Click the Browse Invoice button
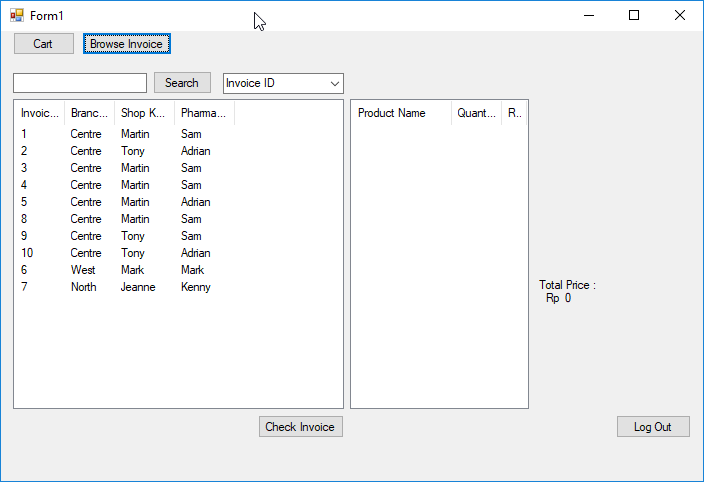Viewport: 704px width, 482px height. tap(126, 44)
